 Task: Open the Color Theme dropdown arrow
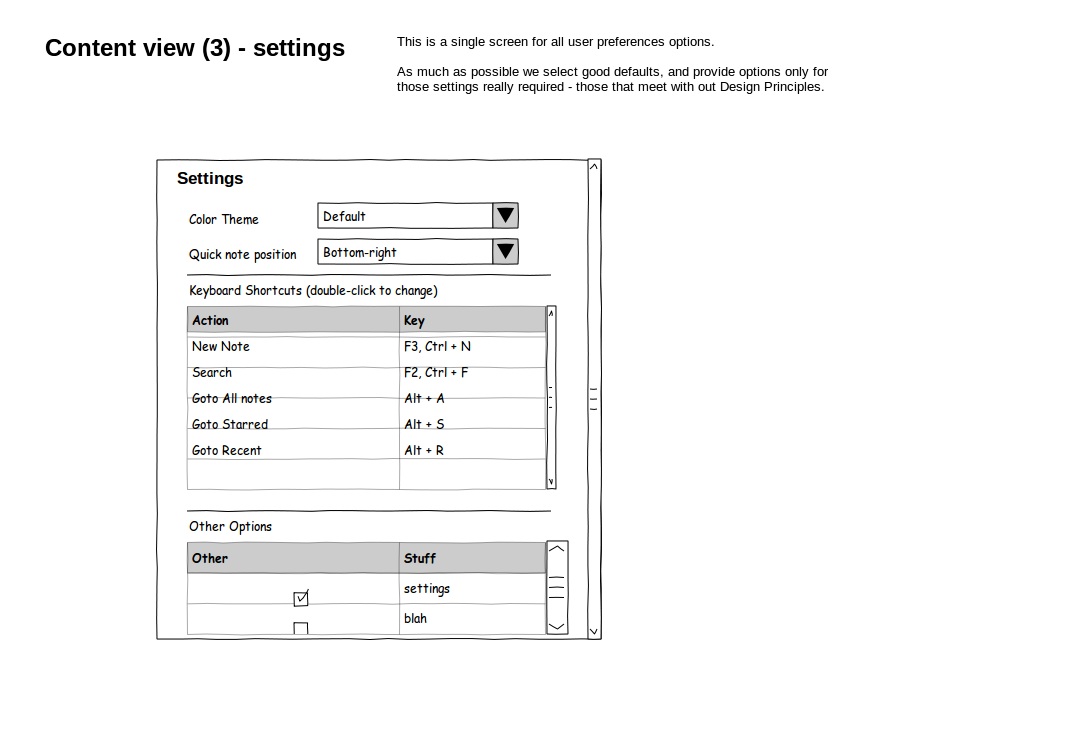coord(505,216)
